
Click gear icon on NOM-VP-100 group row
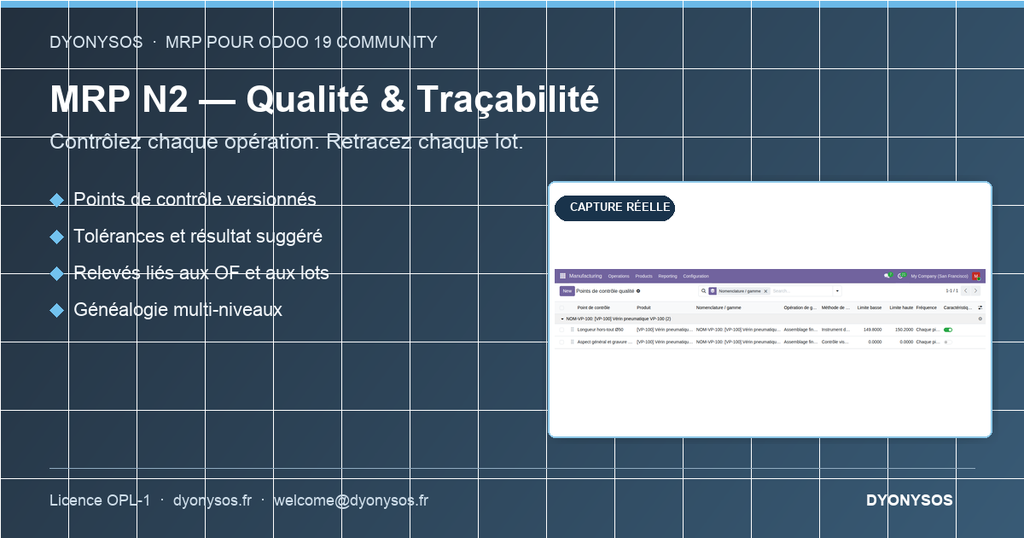coord(980,319)
